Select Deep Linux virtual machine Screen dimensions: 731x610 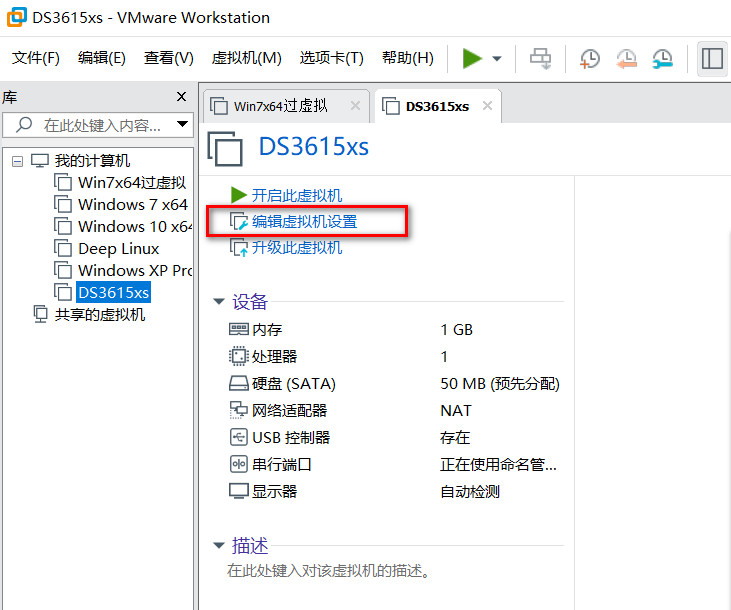(118, 249)
